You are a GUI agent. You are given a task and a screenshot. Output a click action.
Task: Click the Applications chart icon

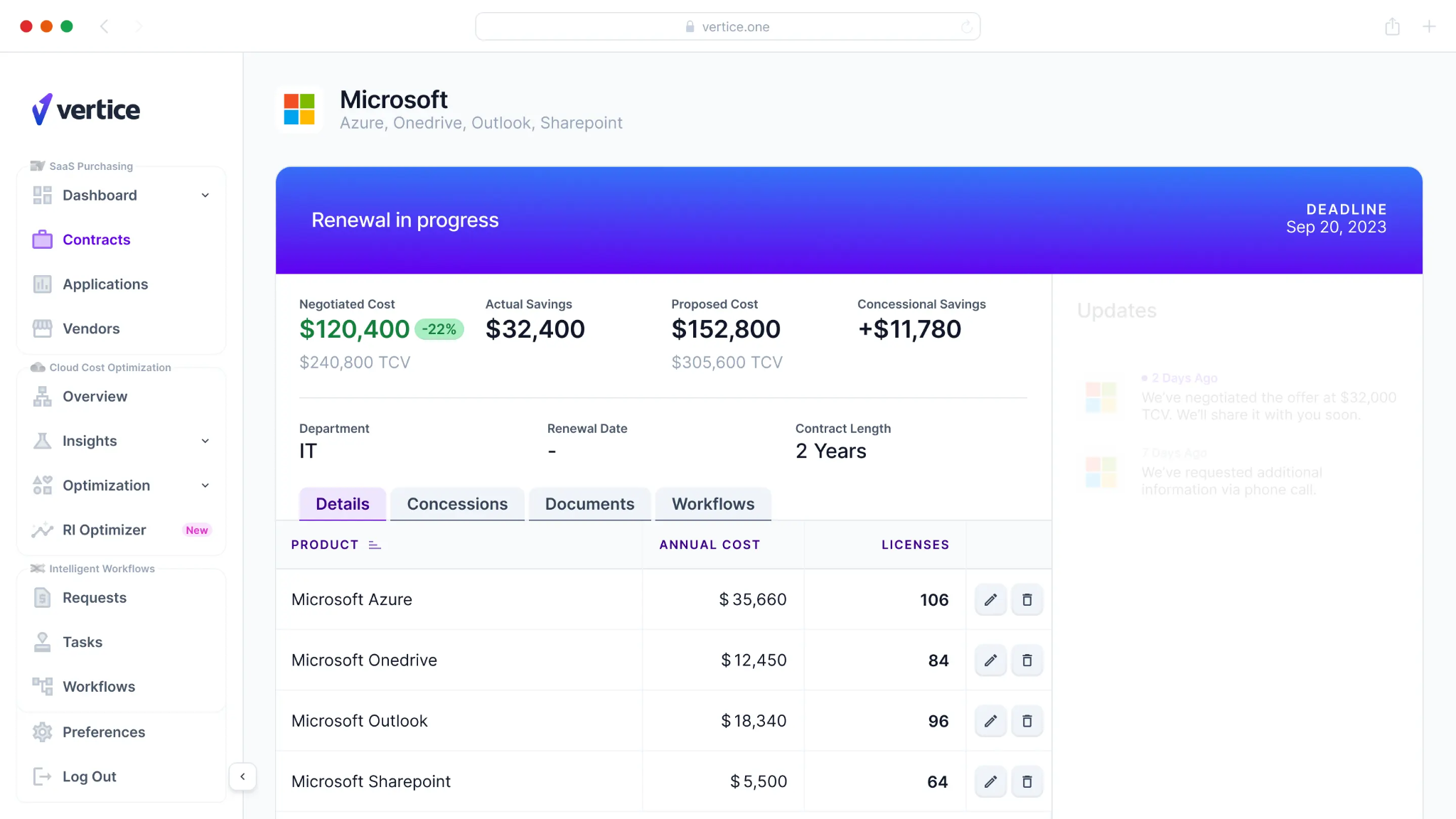[42, 284]
